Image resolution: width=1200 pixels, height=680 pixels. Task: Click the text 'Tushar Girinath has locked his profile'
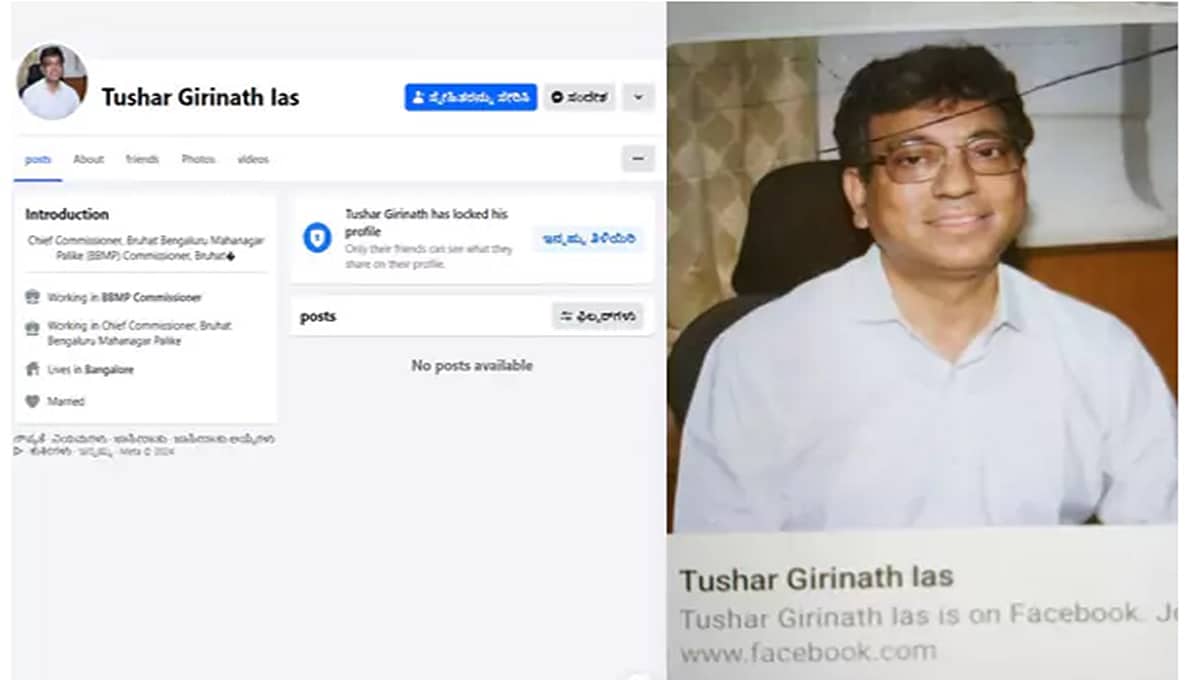427,221
